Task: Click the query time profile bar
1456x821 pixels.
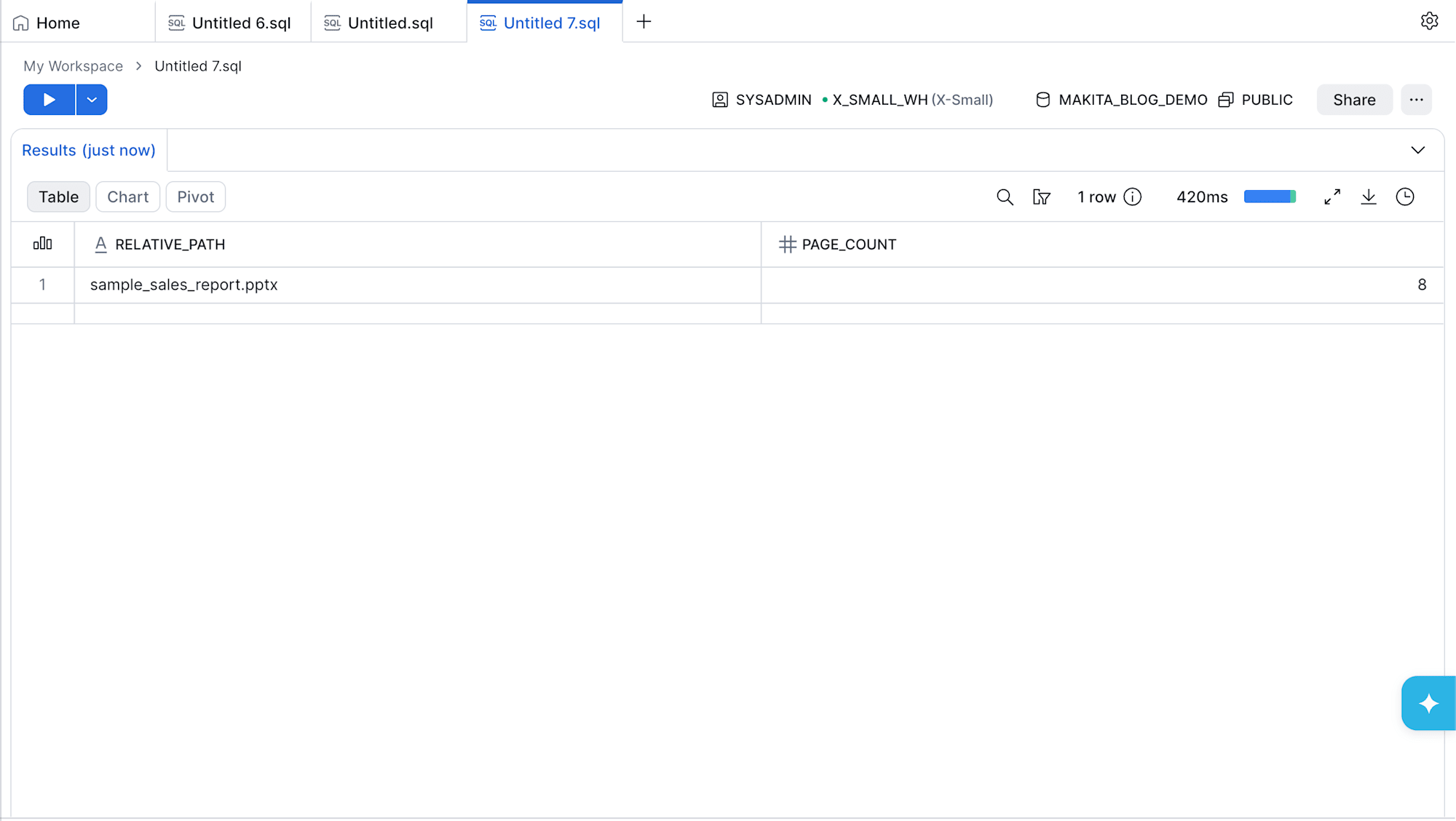Action: coord(1270,197)
